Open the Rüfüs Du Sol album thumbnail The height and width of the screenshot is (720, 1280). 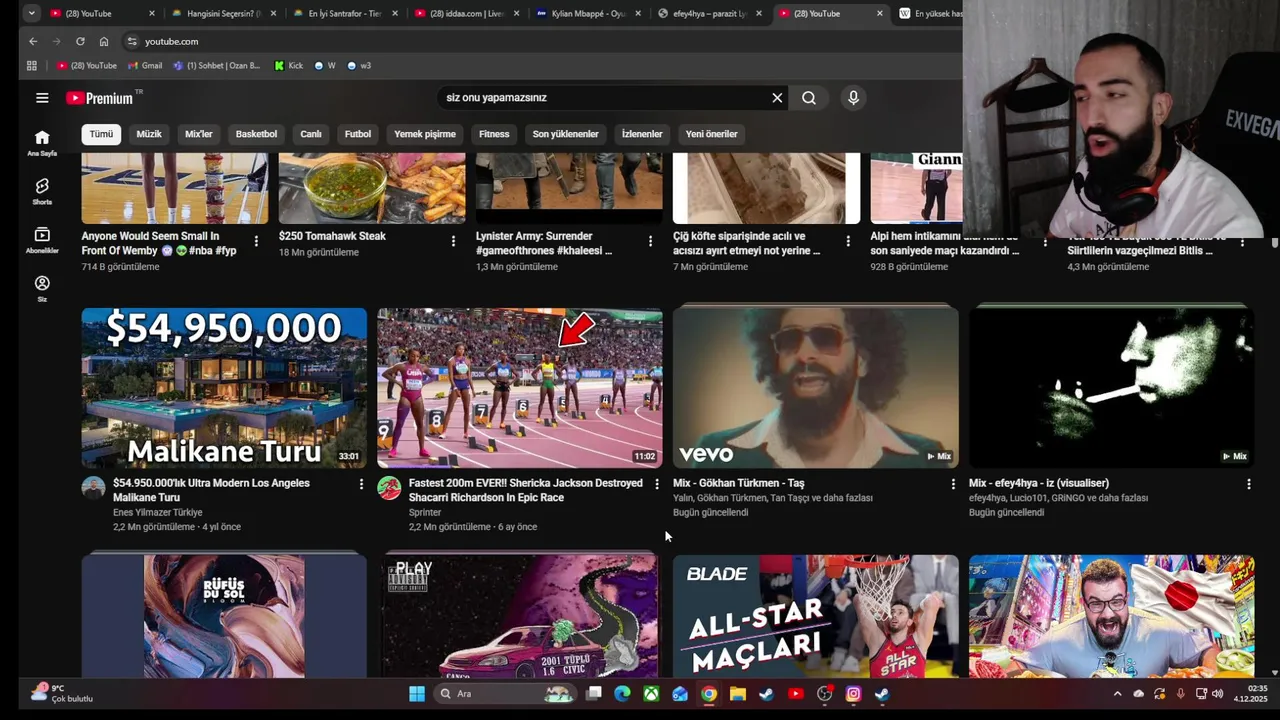pos(224,616)
